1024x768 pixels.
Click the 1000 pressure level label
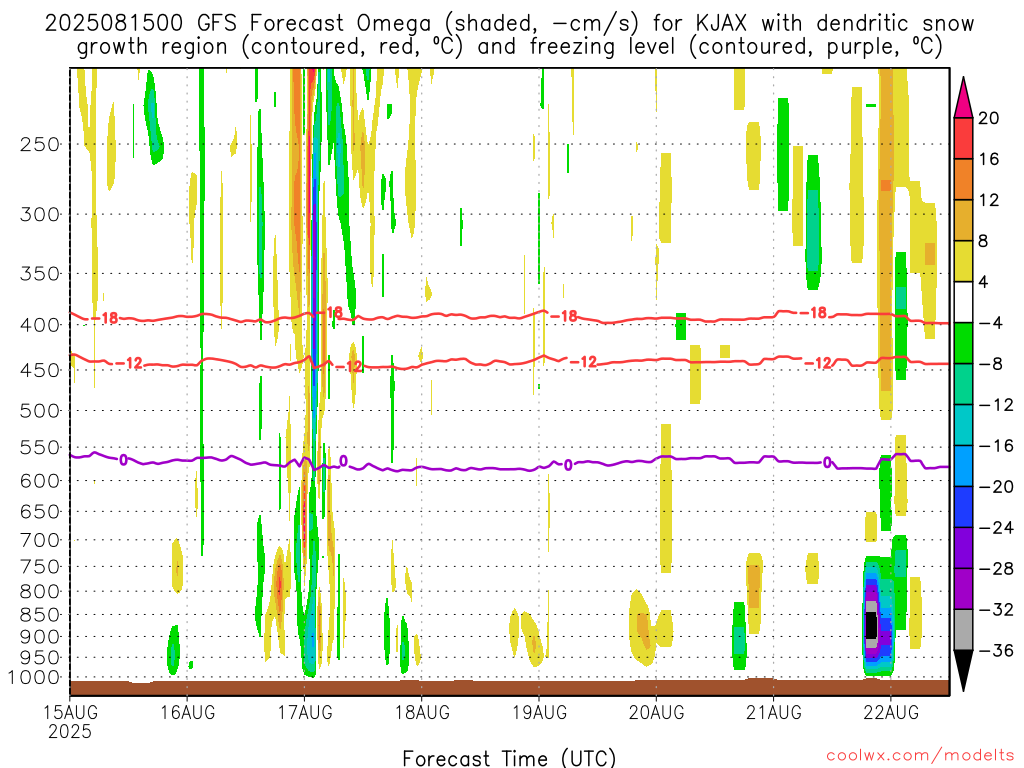tap(35, 677)
